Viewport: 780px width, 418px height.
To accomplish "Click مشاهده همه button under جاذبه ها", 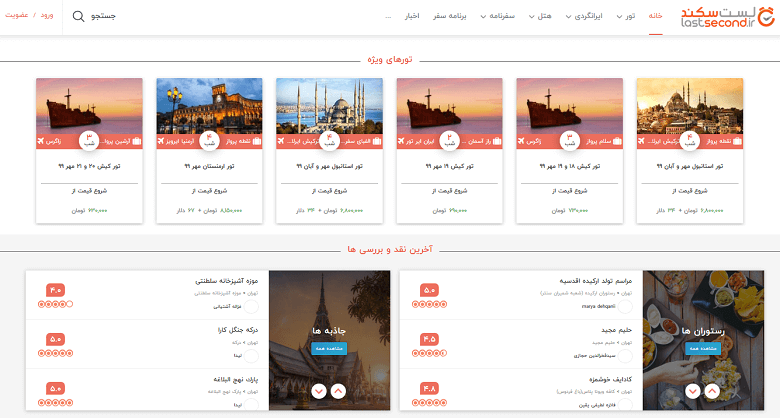I will point(328,348).
